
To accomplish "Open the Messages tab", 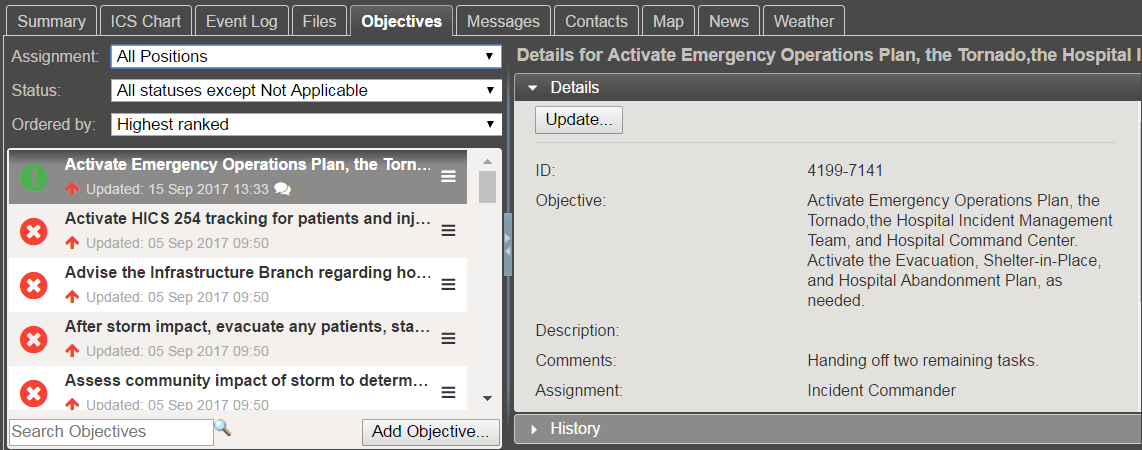I will (503, 21).
